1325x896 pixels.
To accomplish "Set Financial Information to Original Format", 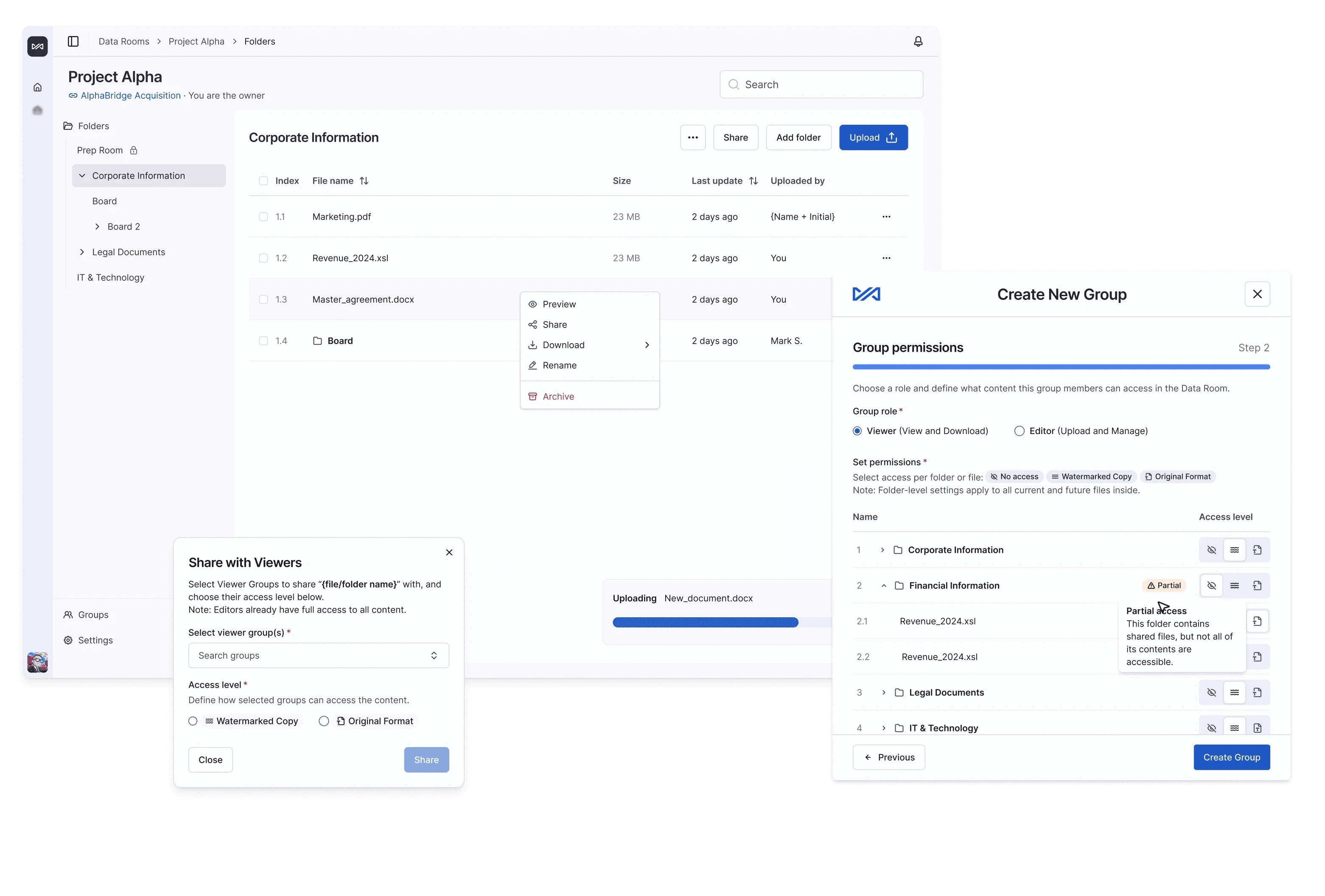I will pyautogui.click(x=1257, y=585).
